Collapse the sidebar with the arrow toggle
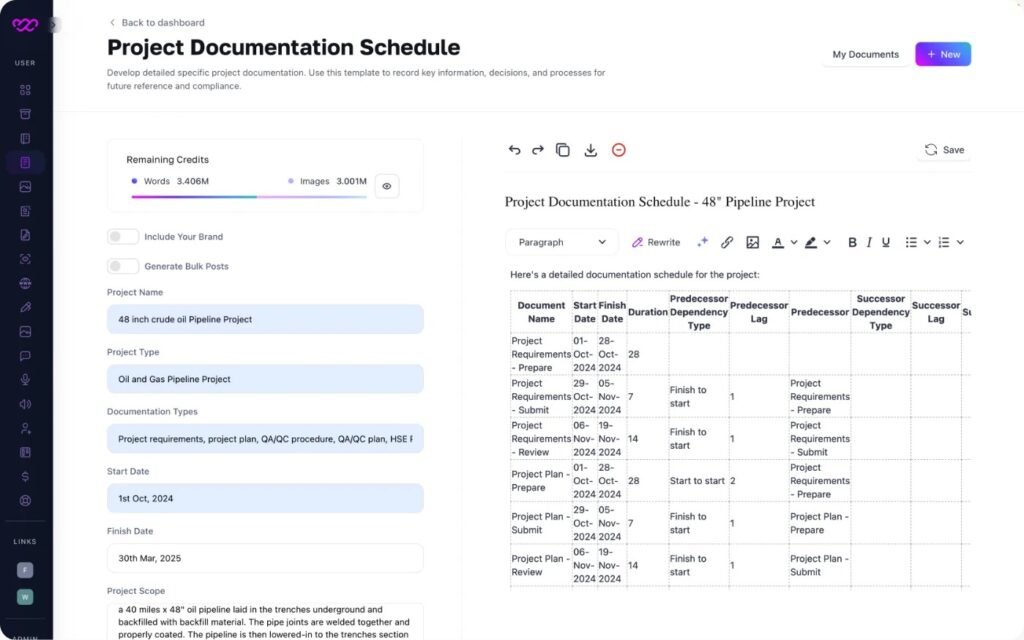Viewport: 1024px width, 640px height. [54, 25]
